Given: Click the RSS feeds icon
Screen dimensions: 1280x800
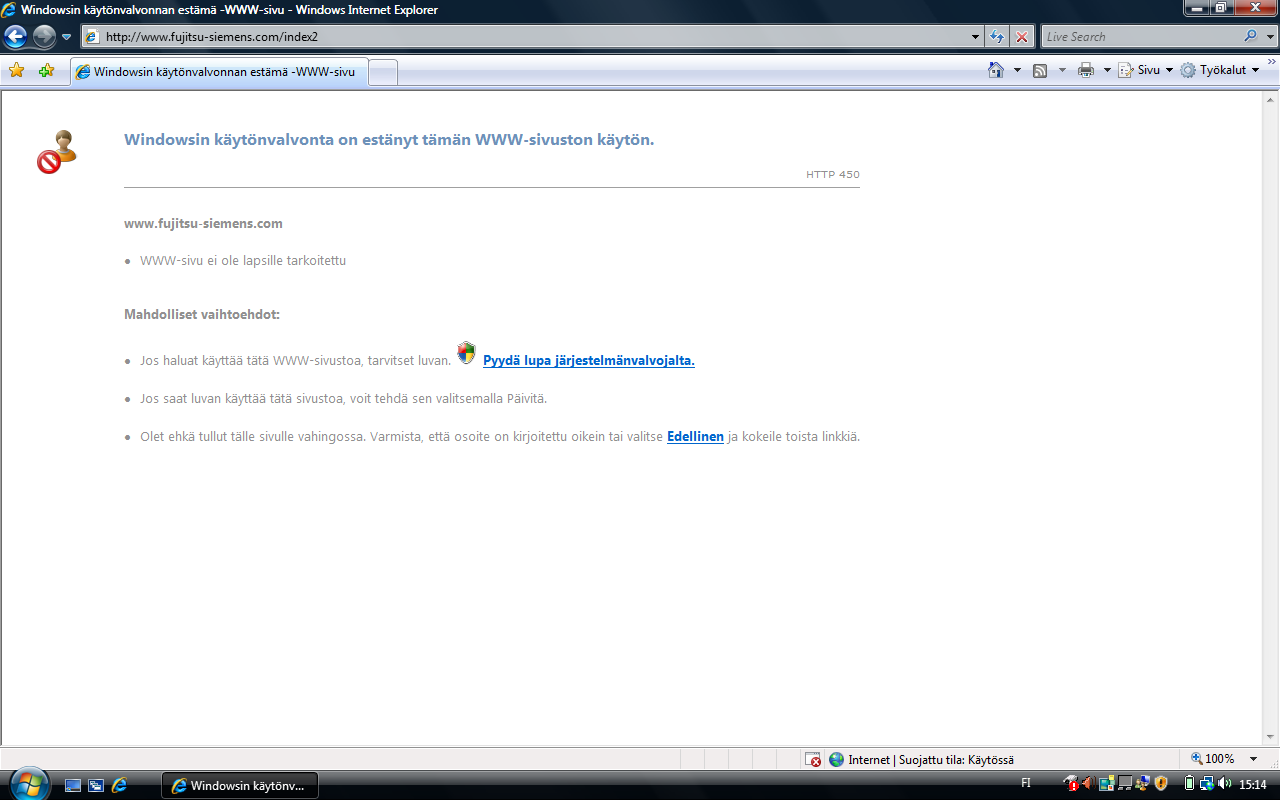Looking at the screenshot, I should point(1040,70).
